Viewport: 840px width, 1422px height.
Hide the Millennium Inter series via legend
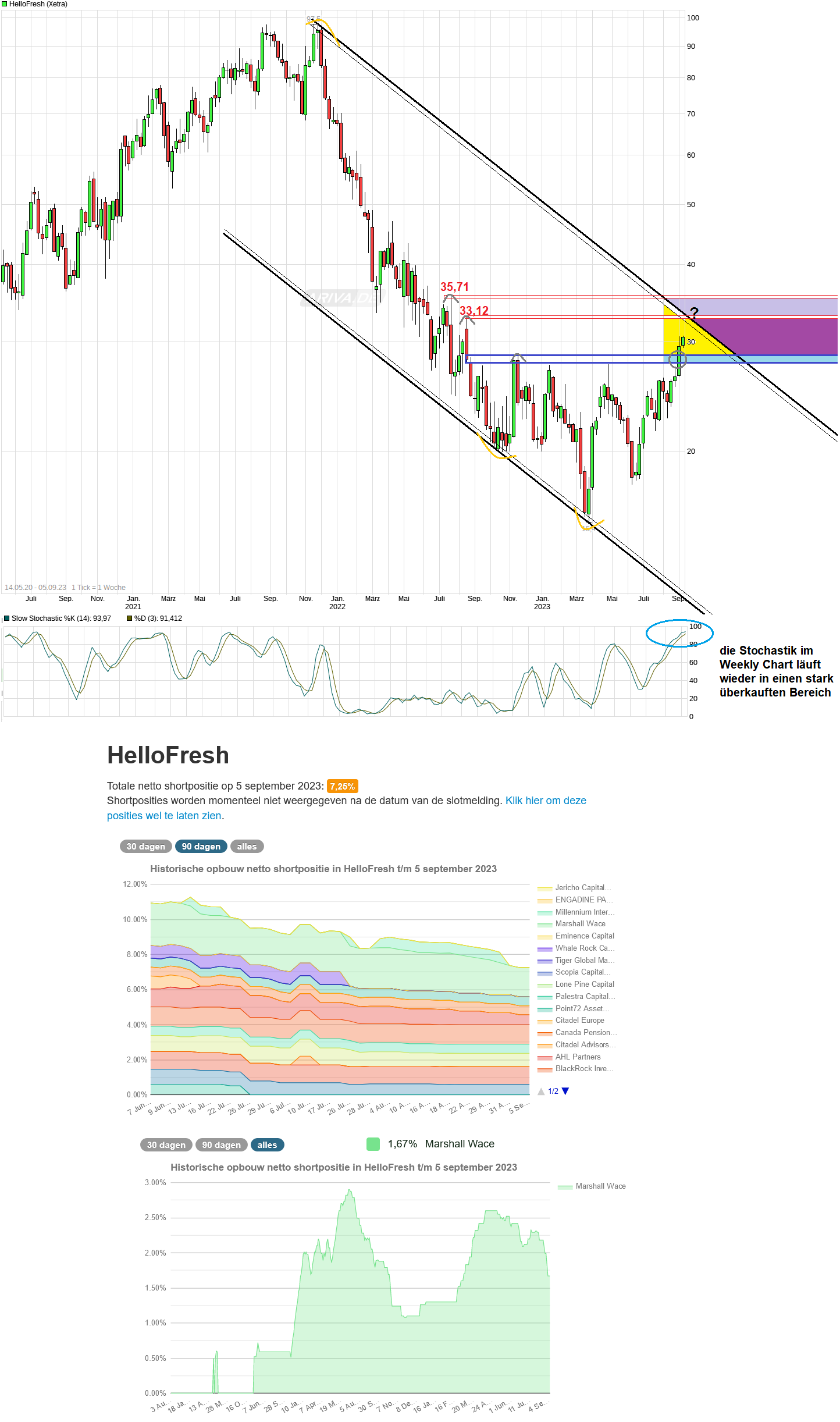(576, 912)
